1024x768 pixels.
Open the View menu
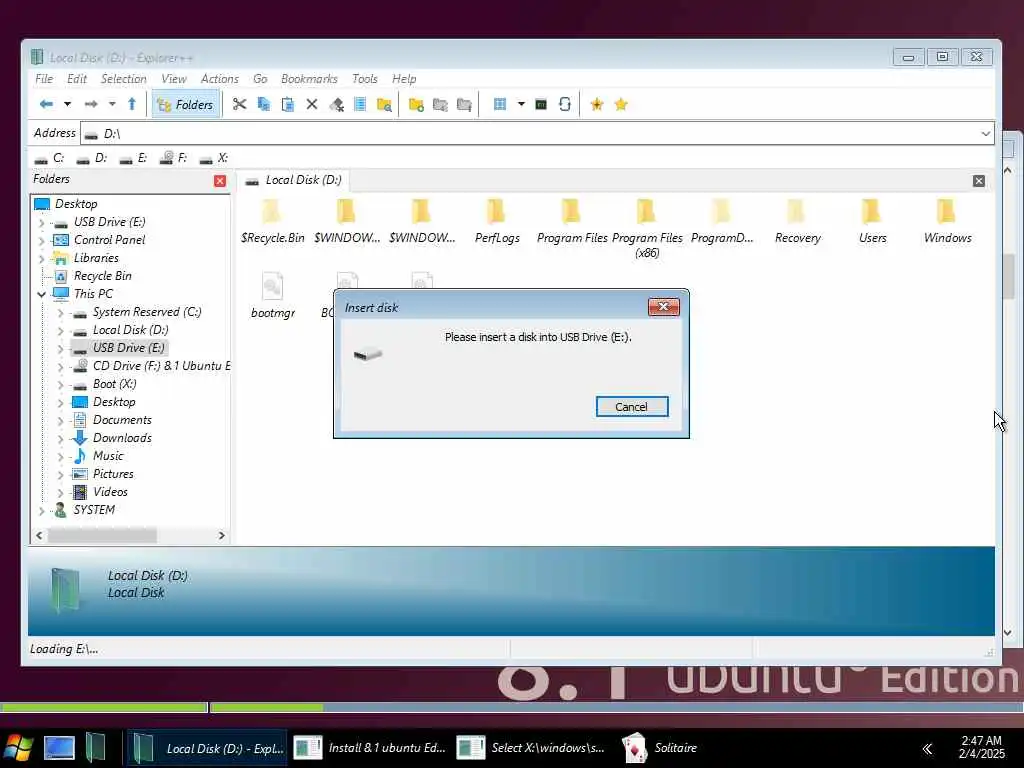pyautogui.click(x=174, y=79)
